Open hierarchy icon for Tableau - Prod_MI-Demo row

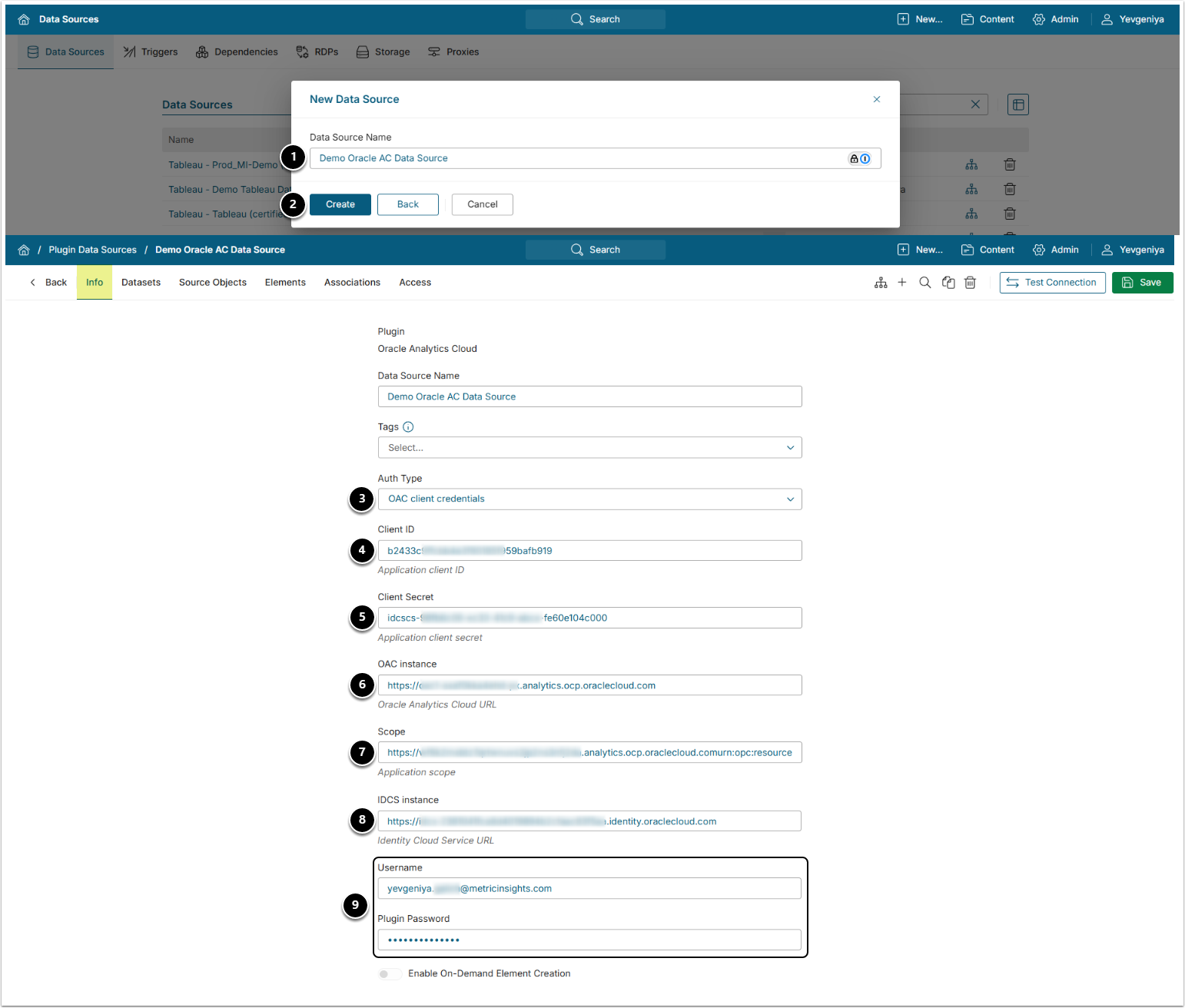pos(972,164)
